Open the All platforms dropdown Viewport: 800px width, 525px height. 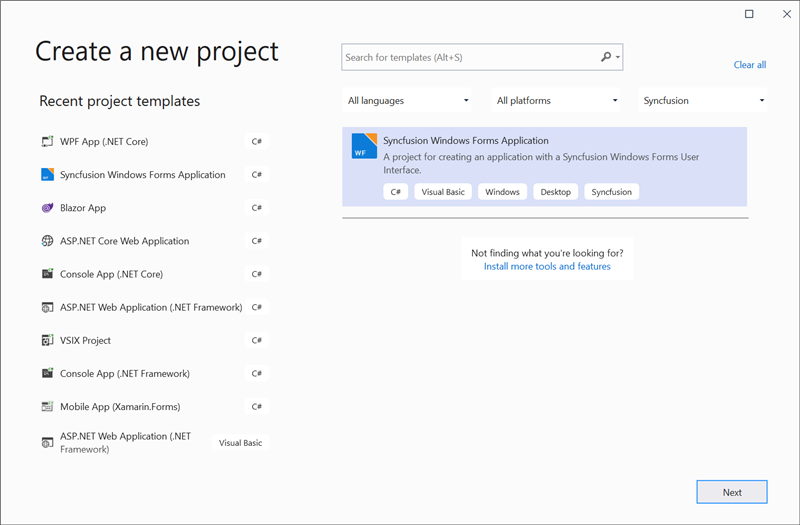557,100
